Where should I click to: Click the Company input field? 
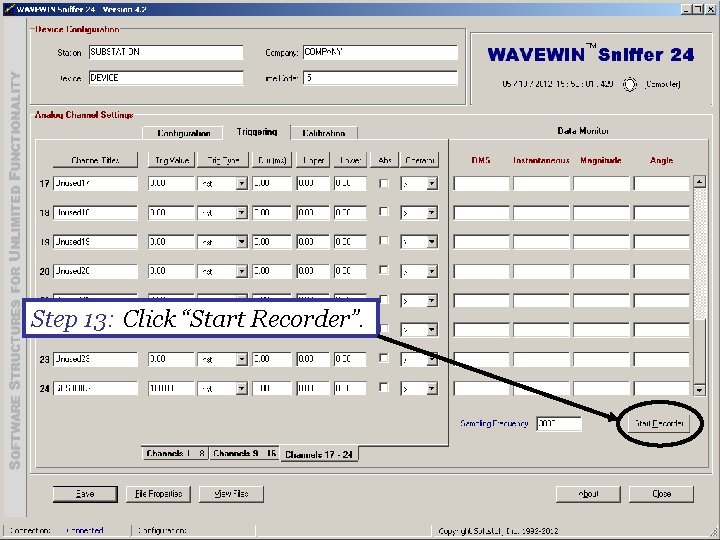380,52
